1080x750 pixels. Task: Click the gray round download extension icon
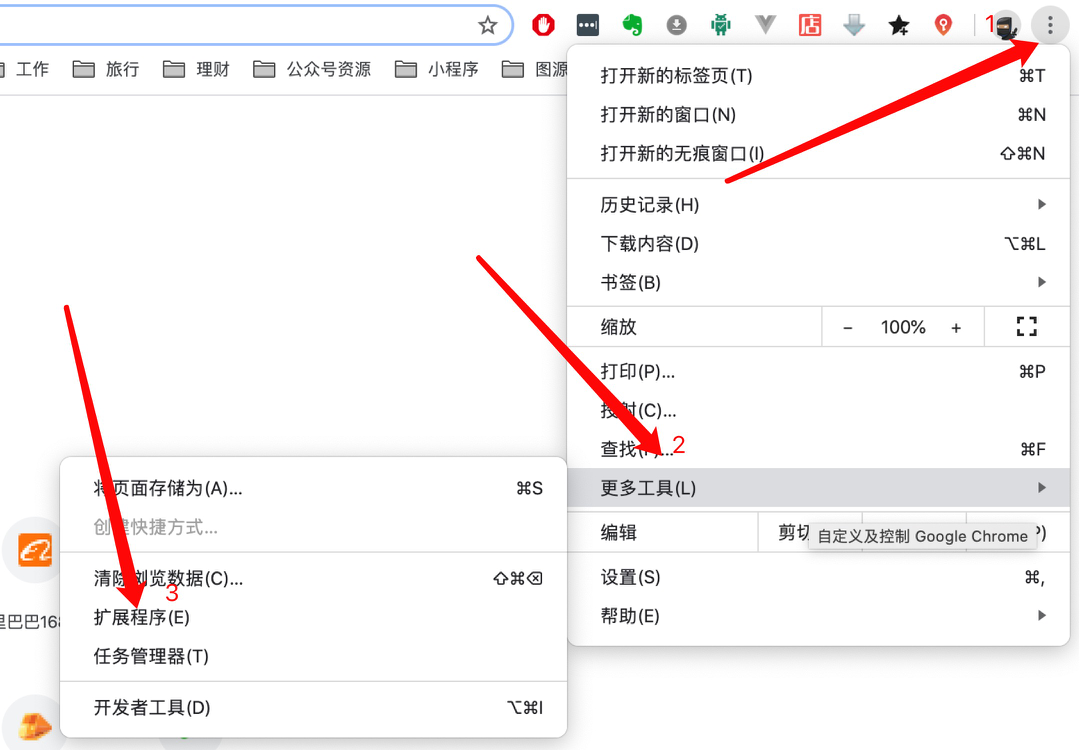[676, 25]
